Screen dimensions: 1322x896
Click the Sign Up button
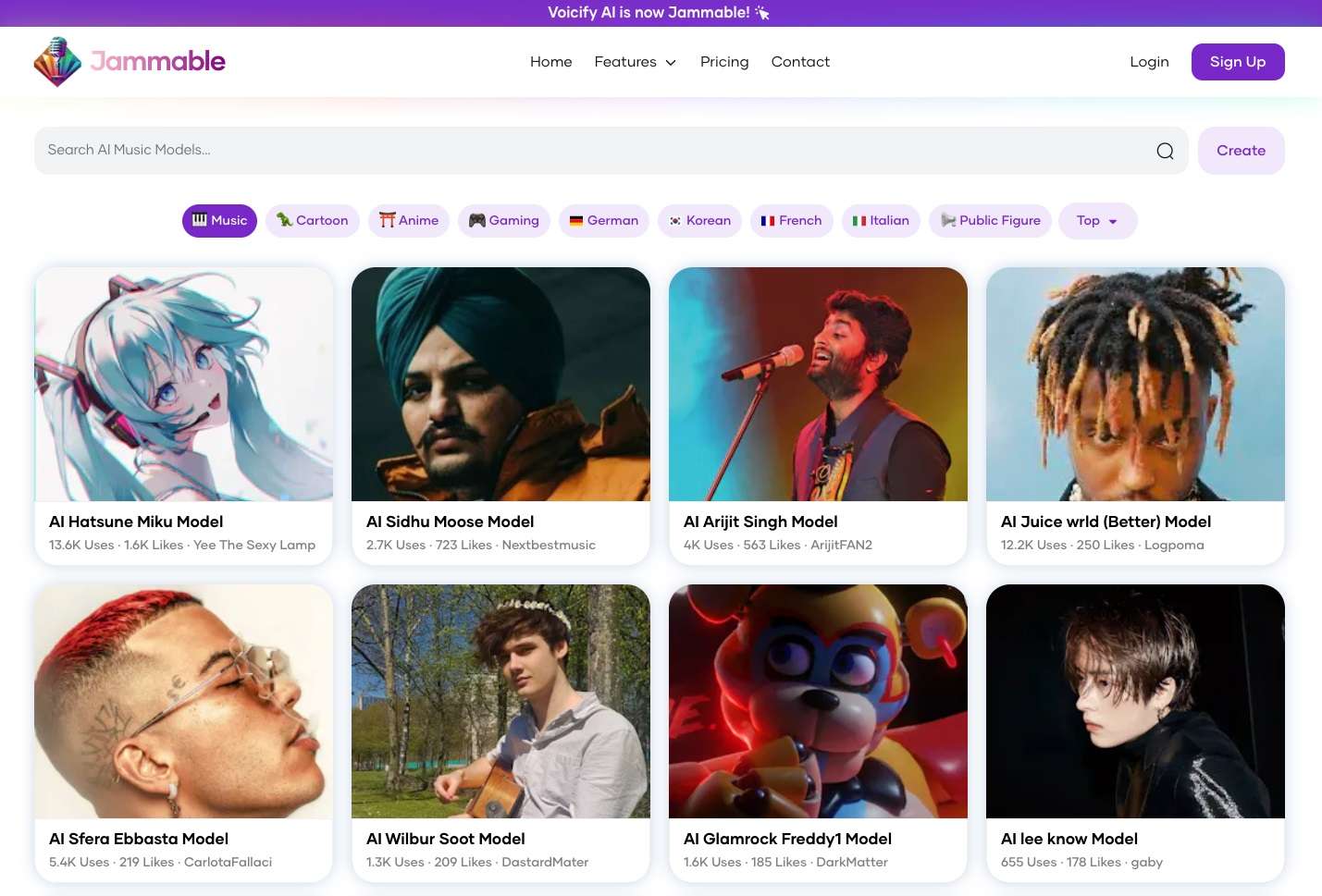[1238, 62]
